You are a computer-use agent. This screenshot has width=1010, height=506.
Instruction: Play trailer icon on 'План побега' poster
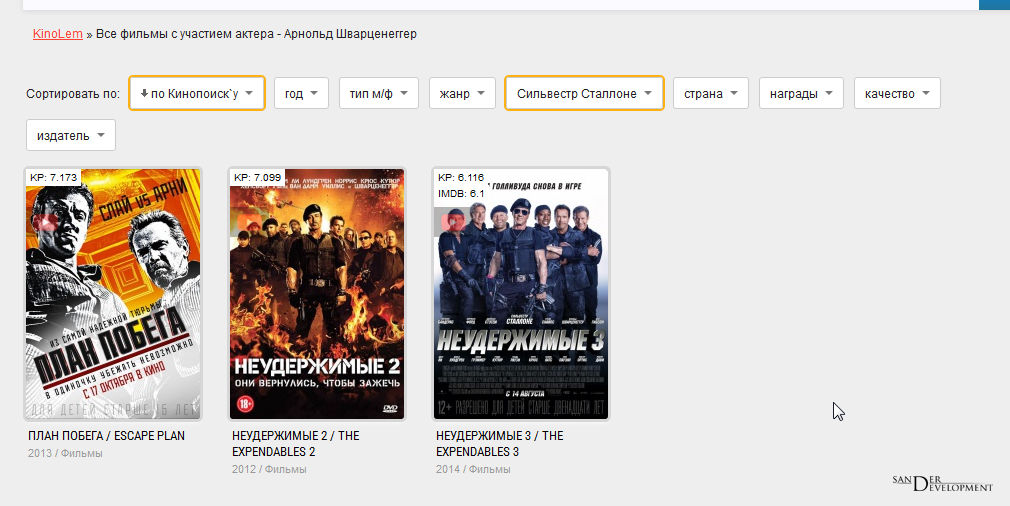[x=46, y=223]
